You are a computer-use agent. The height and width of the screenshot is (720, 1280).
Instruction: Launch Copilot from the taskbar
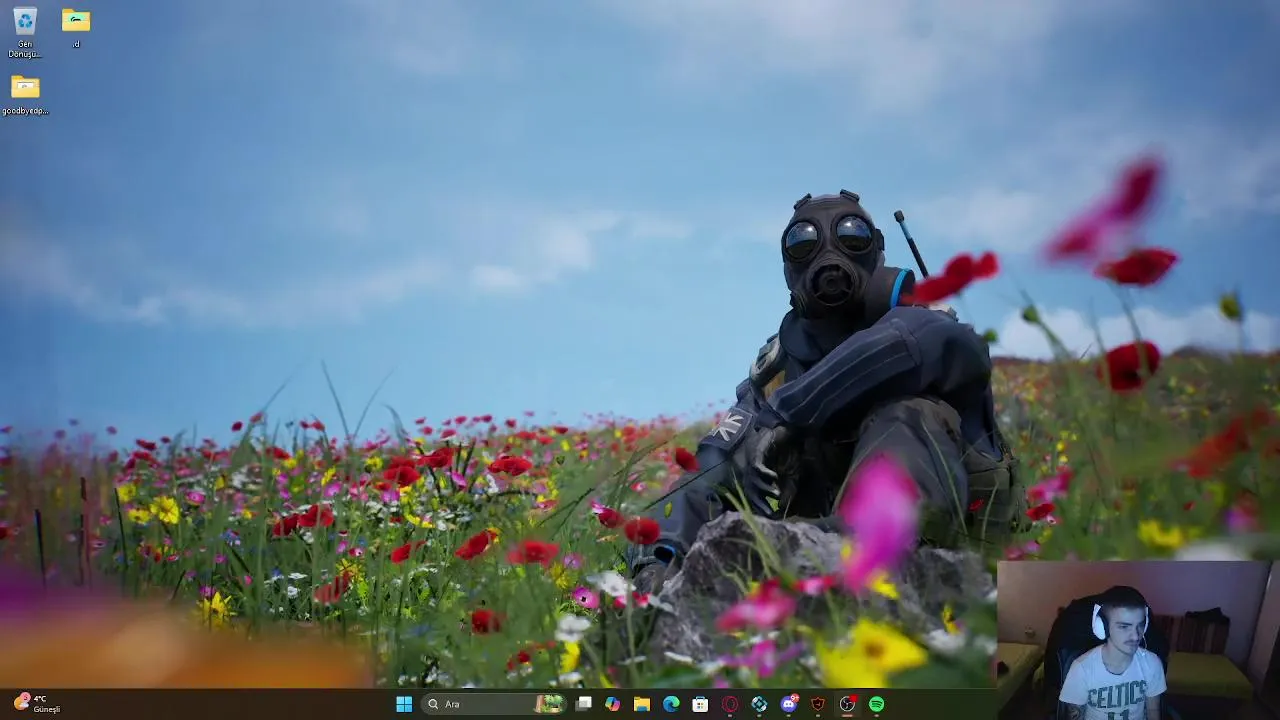(613, 704)
